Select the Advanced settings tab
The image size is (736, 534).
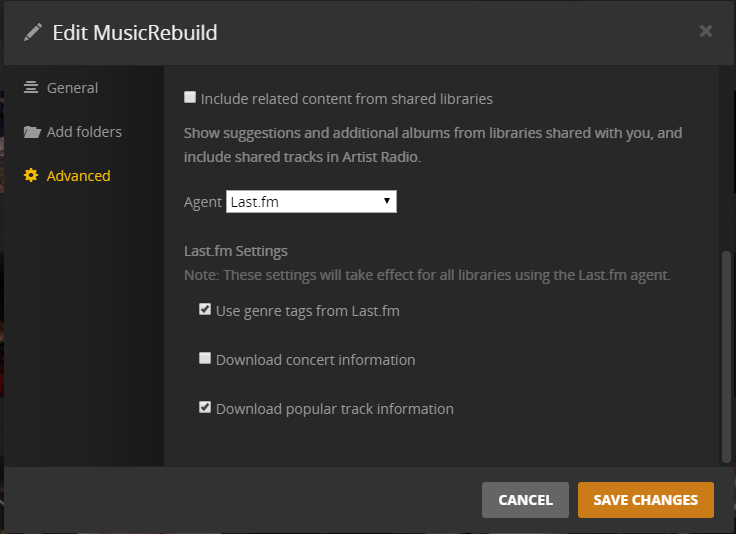[78, 176]
